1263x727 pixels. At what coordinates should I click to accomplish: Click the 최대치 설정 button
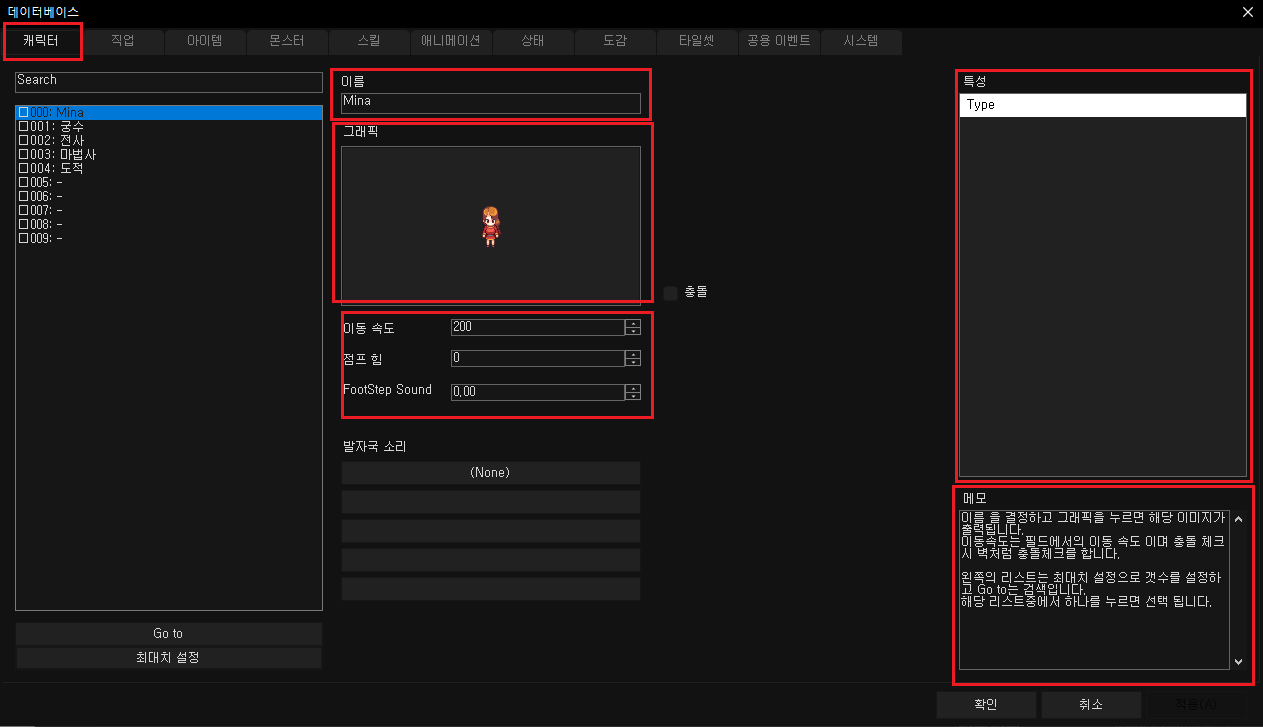168,658
